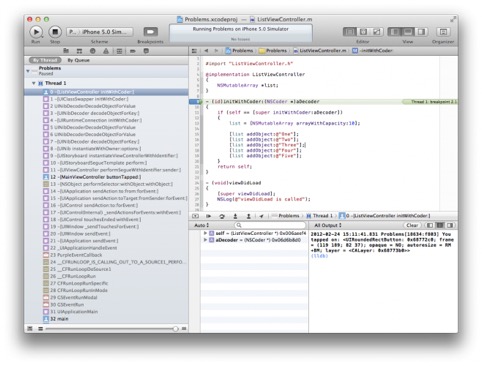Image resolution: width=482 pixels, height=366 pixels.
Task: Toggle the Debug area view button
Action: [x=408, y=32]
